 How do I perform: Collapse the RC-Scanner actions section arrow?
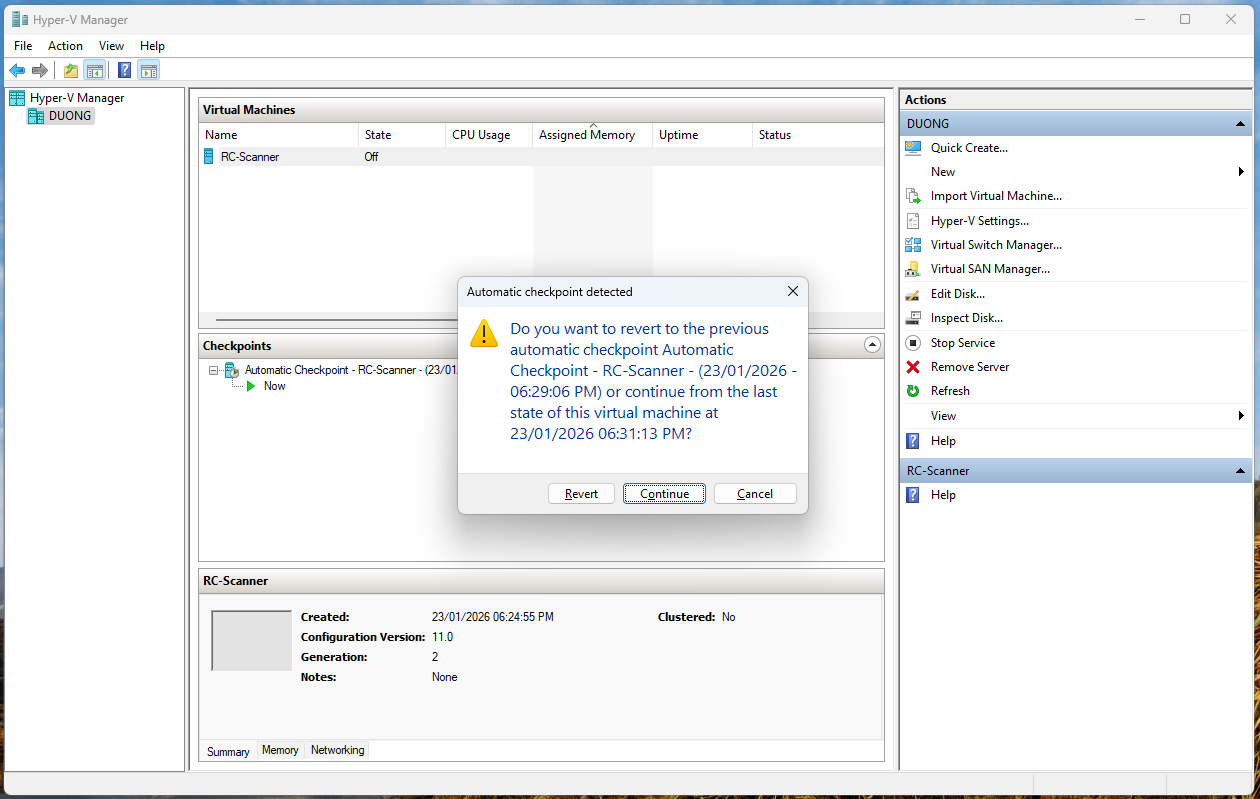click(x=1241, y=471)
